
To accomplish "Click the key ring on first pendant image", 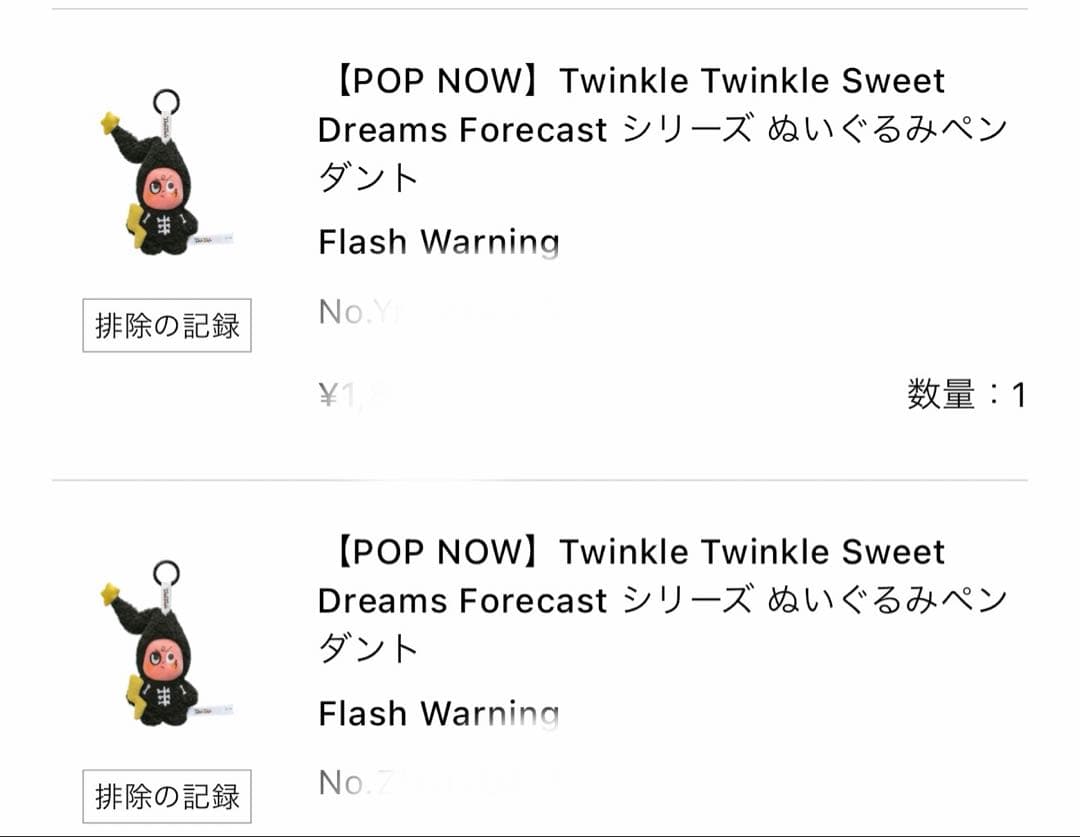I will pos(165,102).
